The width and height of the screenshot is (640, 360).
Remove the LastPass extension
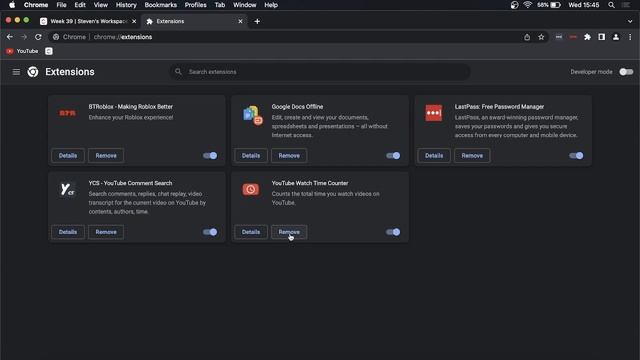point(472,156)
